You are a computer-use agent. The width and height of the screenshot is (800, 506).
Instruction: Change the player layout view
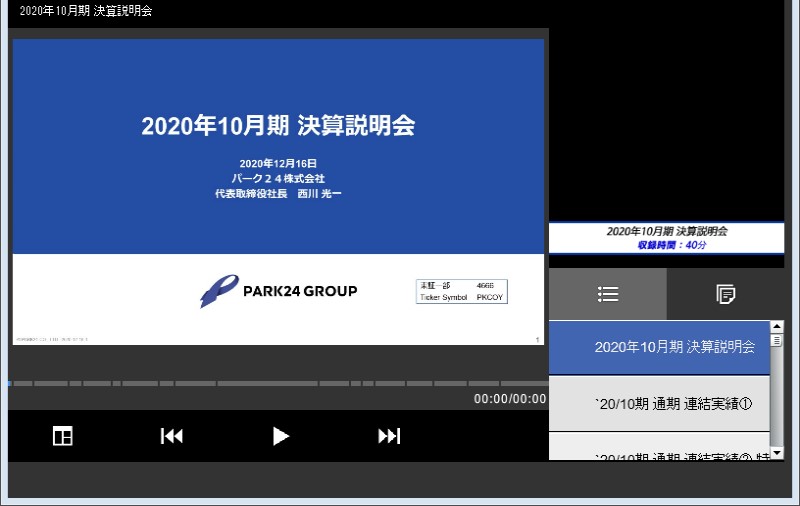click(63, 436)
